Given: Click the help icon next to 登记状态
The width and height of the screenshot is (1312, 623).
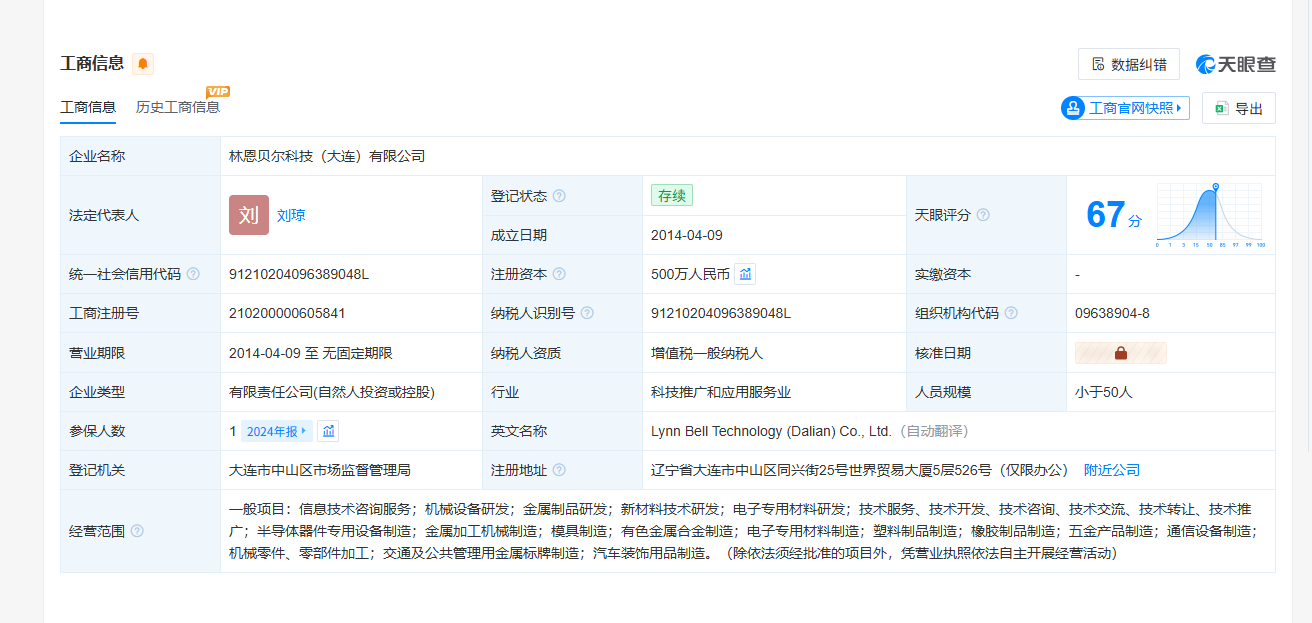Looking at the screenshot, I should coord(559,196).
